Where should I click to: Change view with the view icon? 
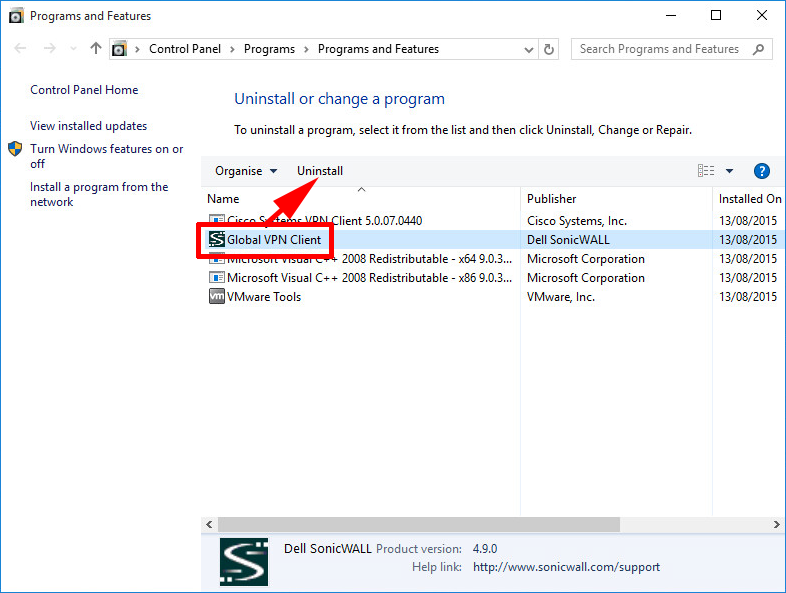coord(706,171)
